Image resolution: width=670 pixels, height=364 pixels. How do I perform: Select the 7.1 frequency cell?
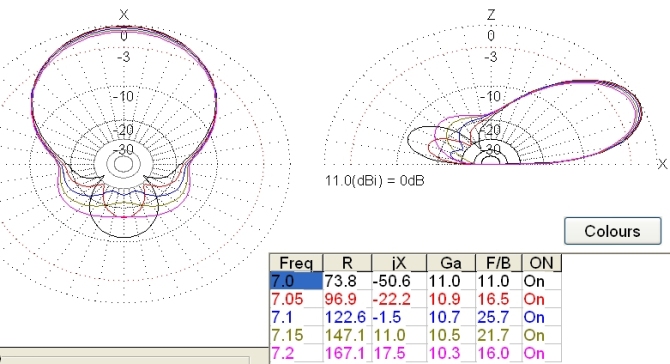coord(297,317)
